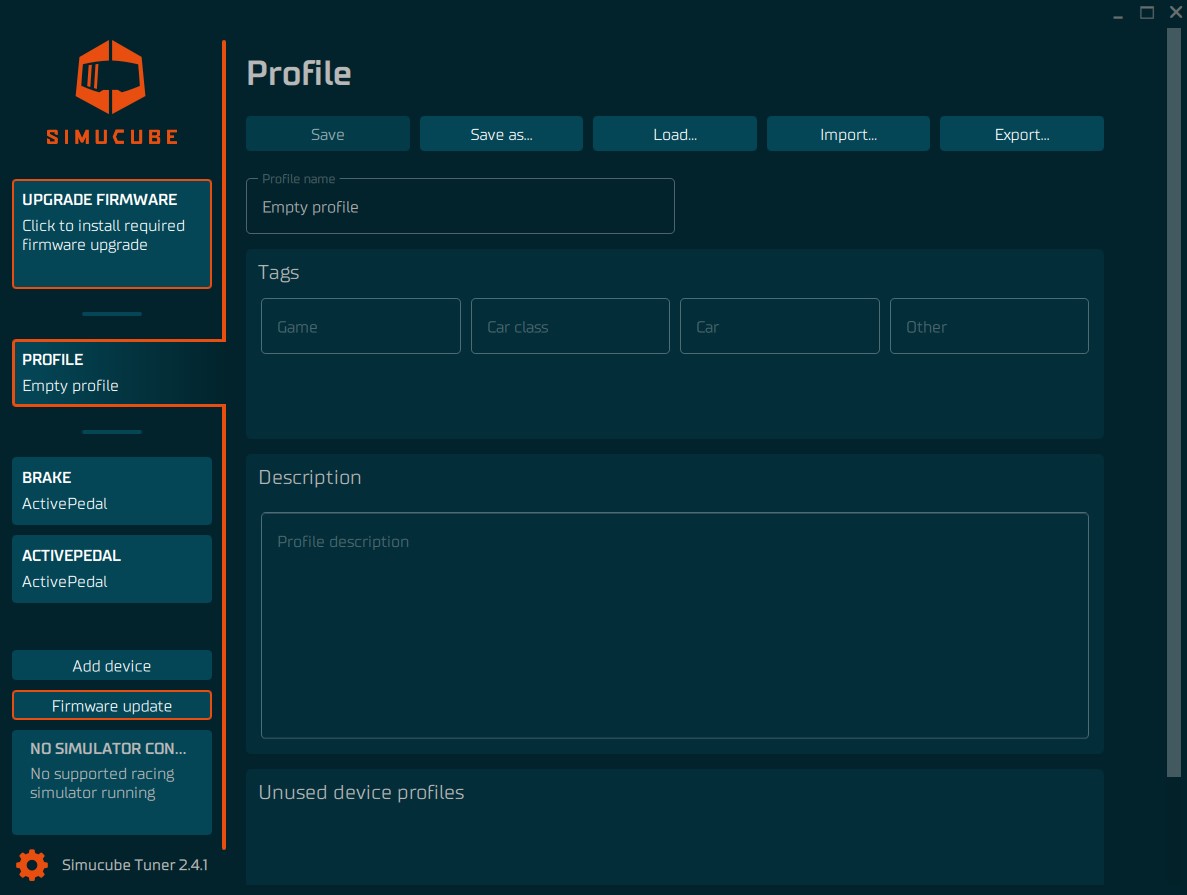Click the Simucube Tuner 2.4.1 version text
1187x895 pixels.
coord(135,865)
